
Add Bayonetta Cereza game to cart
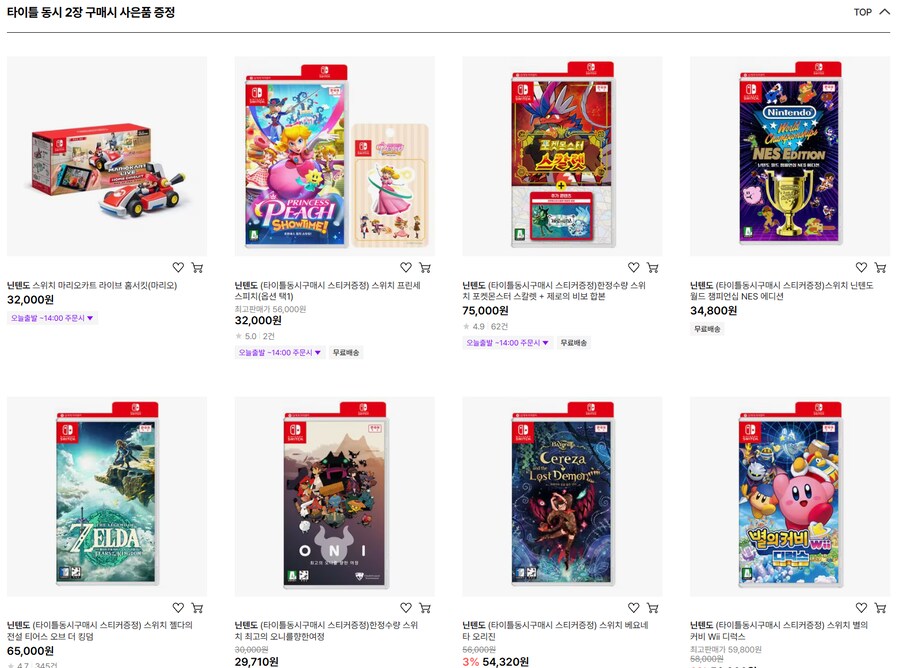653,608
